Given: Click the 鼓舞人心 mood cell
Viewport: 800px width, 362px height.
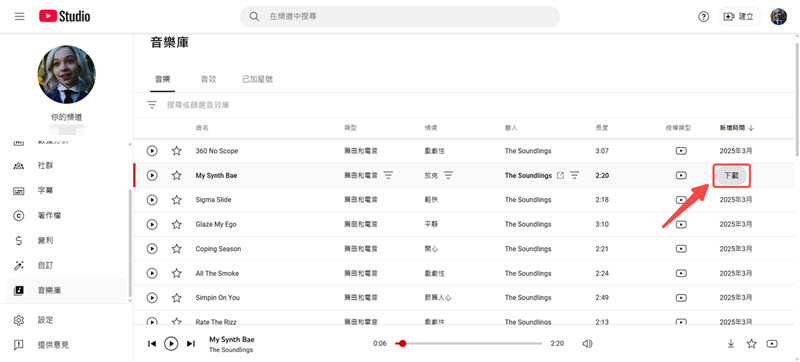Looking at the screenshot, I should 439,298.
